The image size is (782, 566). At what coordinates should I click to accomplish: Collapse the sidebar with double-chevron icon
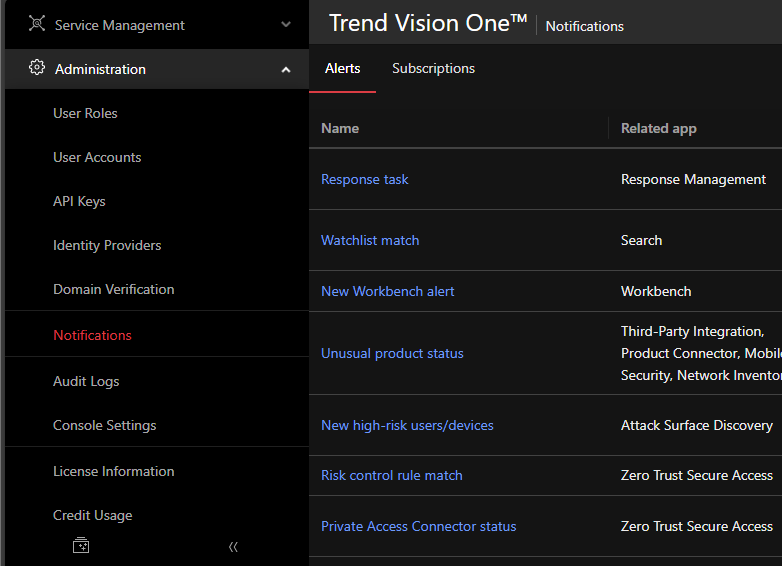pyautogui.click(x=233, y=546)
